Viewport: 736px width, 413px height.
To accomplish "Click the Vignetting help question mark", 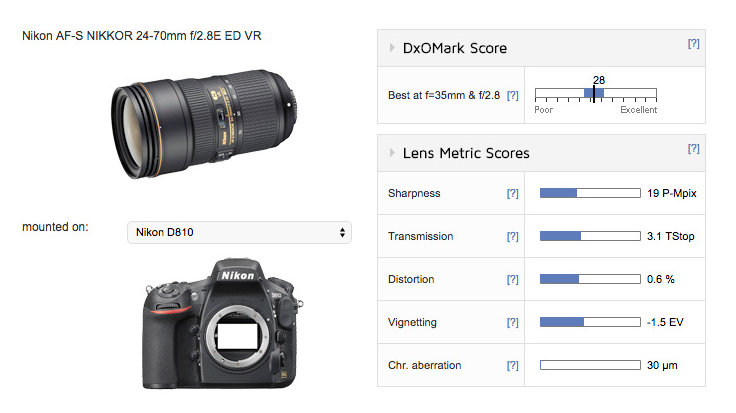I will [513, 322].
